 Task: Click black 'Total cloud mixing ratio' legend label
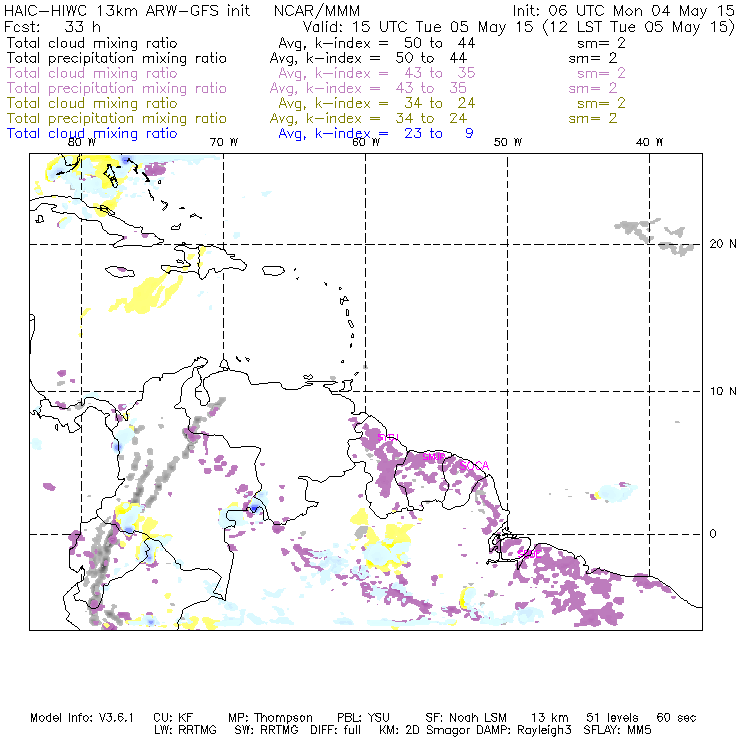tap(92, 43)
